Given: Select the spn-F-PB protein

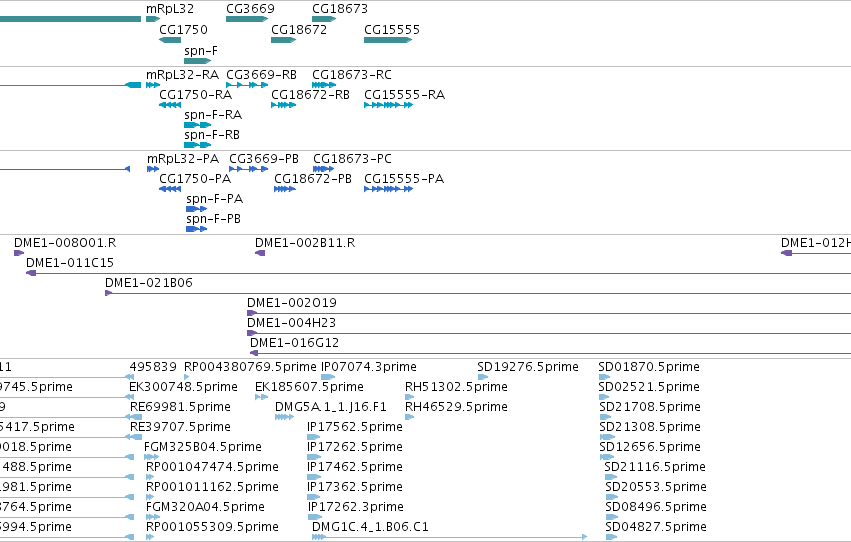Looking at the screenshot, I should tap(196, 229).
